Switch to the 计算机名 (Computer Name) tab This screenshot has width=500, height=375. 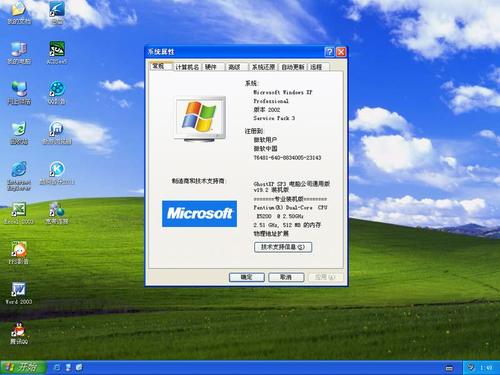187,67
